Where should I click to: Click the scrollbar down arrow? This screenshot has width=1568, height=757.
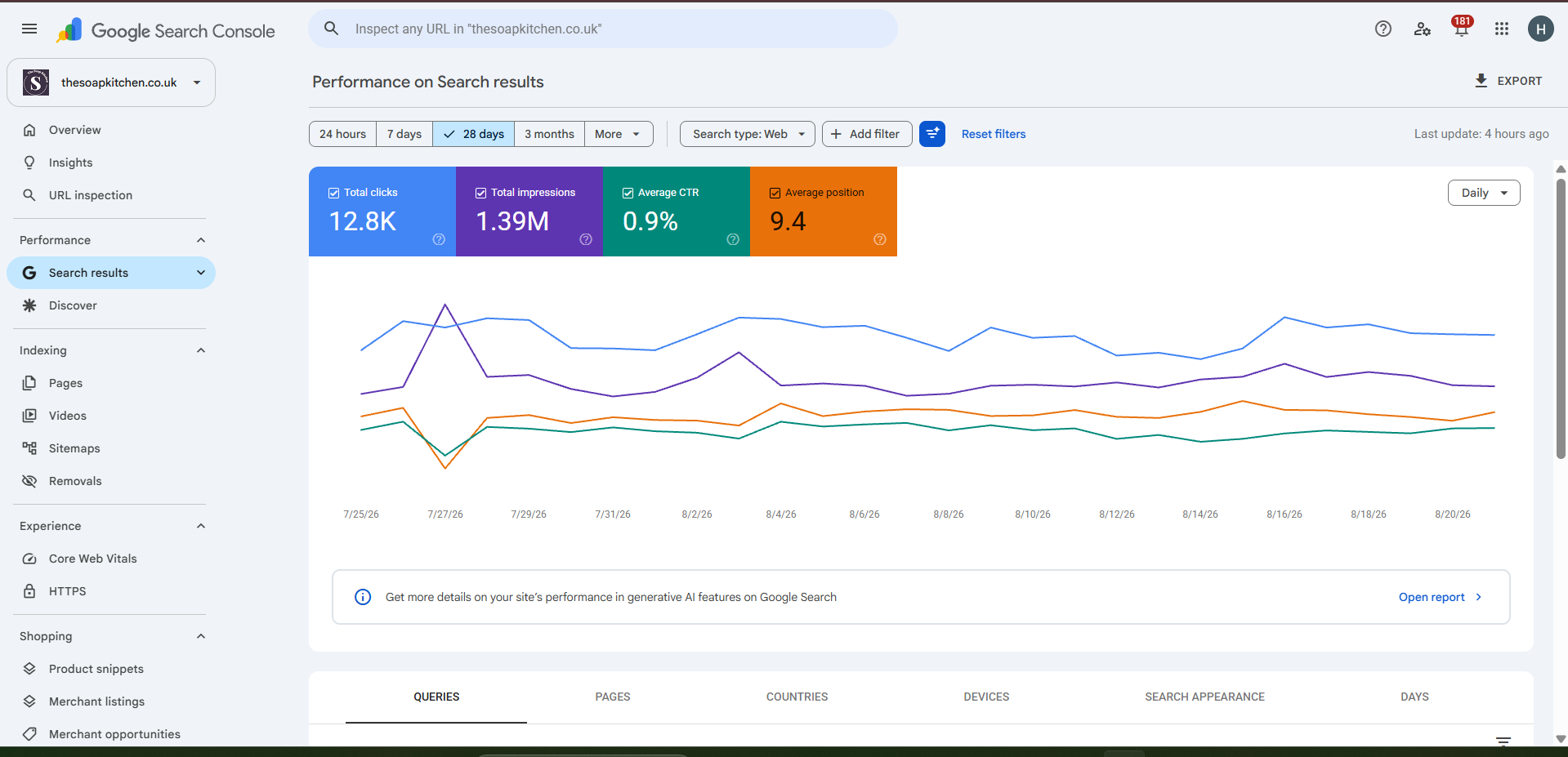pyautogui.click(x=1561, y=738)
